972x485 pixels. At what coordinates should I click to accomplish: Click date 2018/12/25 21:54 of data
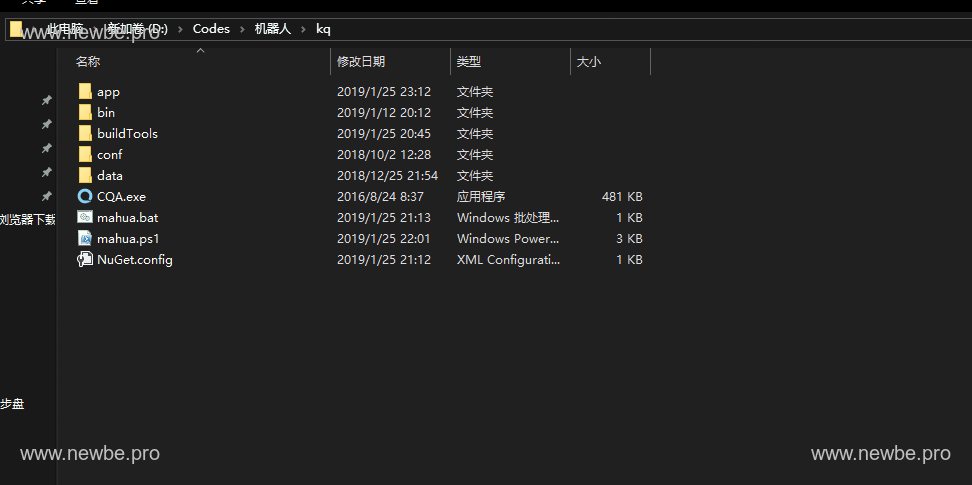click(x=387, y=176)
